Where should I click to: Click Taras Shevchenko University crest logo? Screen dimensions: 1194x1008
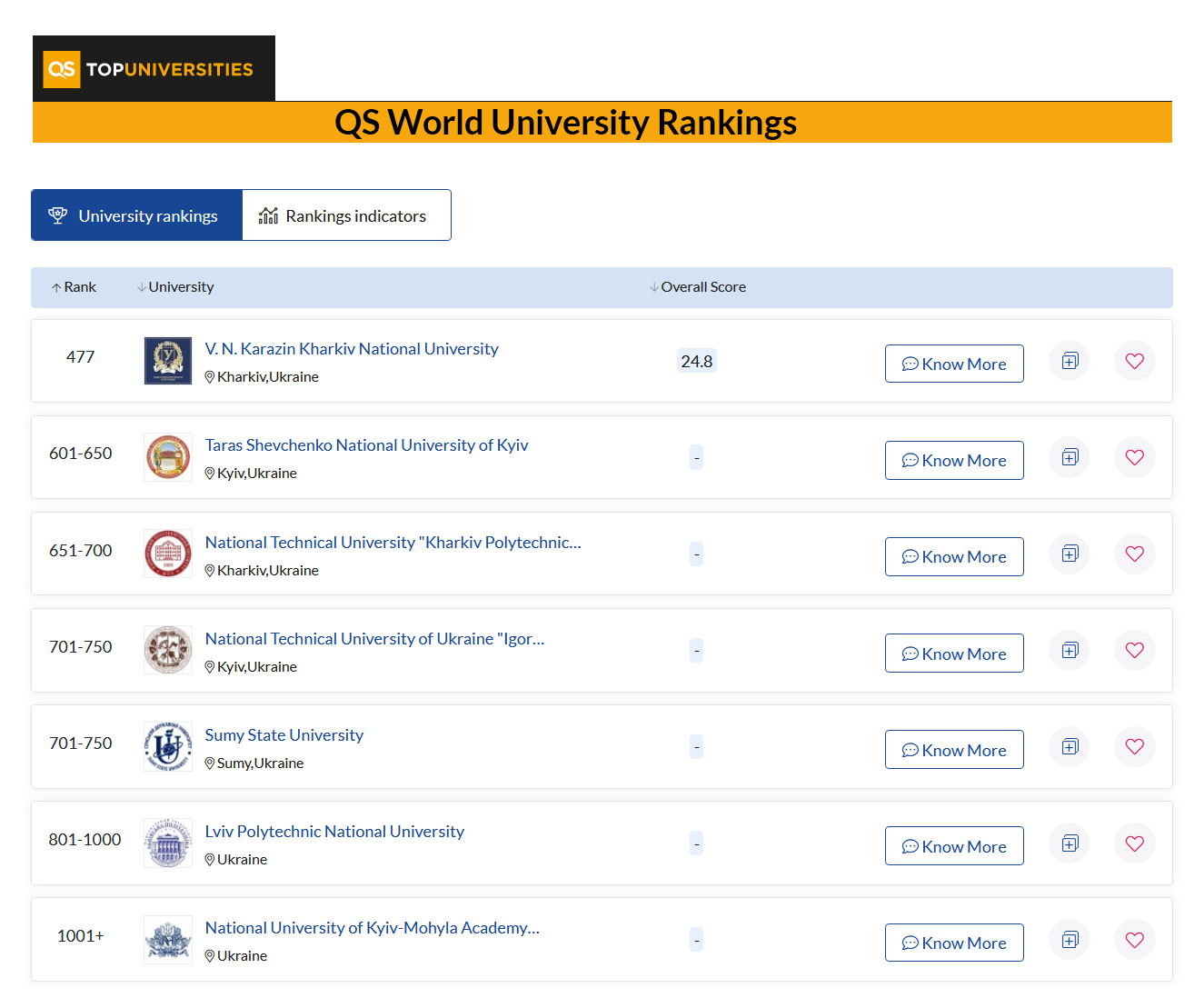coord(168,457)
